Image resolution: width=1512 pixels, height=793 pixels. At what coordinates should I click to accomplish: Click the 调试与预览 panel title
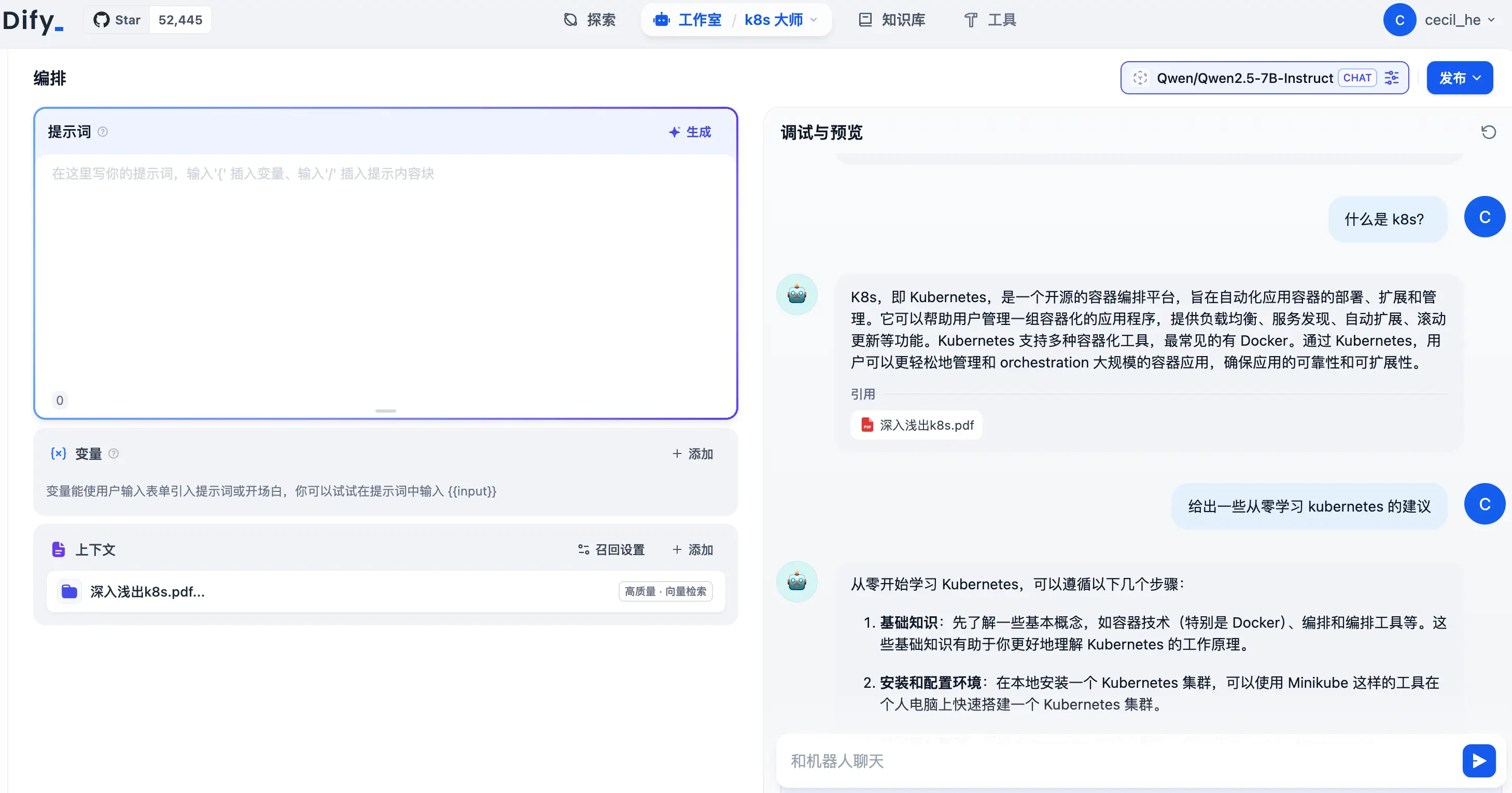click(x=821, y=133)
